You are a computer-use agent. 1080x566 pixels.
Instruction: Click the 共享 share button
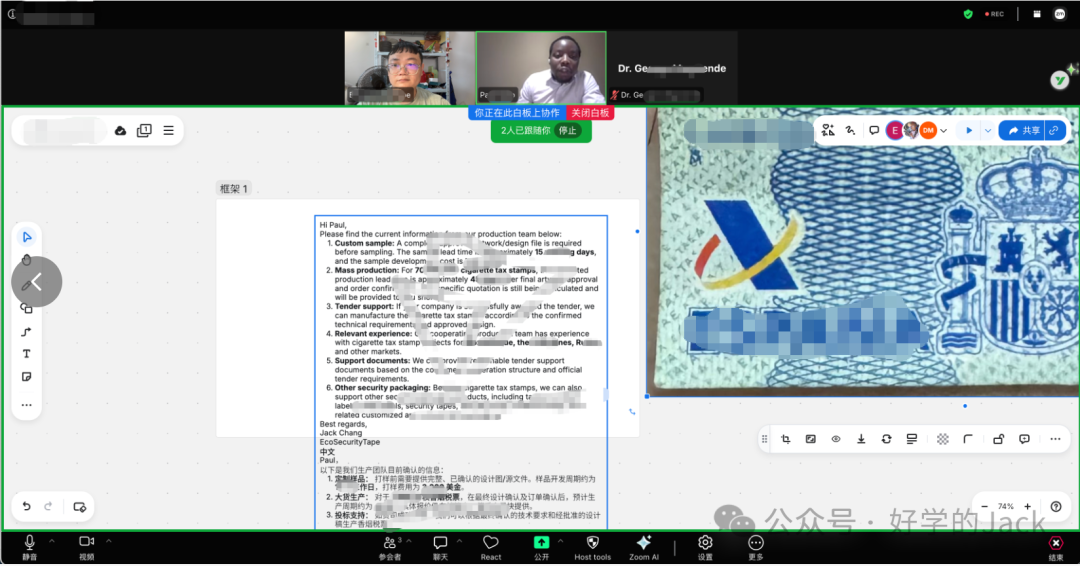pyautogui.click(x=1024, y=130)
